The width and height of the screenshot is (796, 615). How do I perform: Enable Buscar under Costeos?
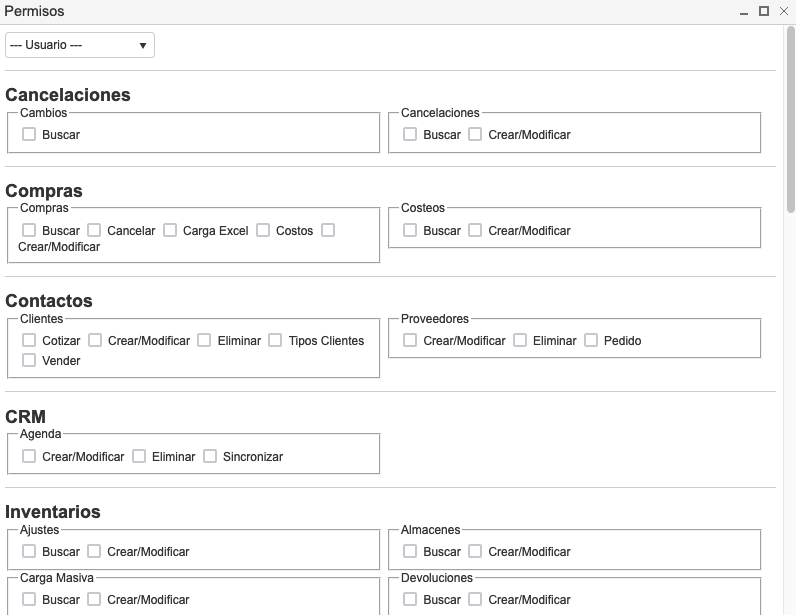pos(410,230)
